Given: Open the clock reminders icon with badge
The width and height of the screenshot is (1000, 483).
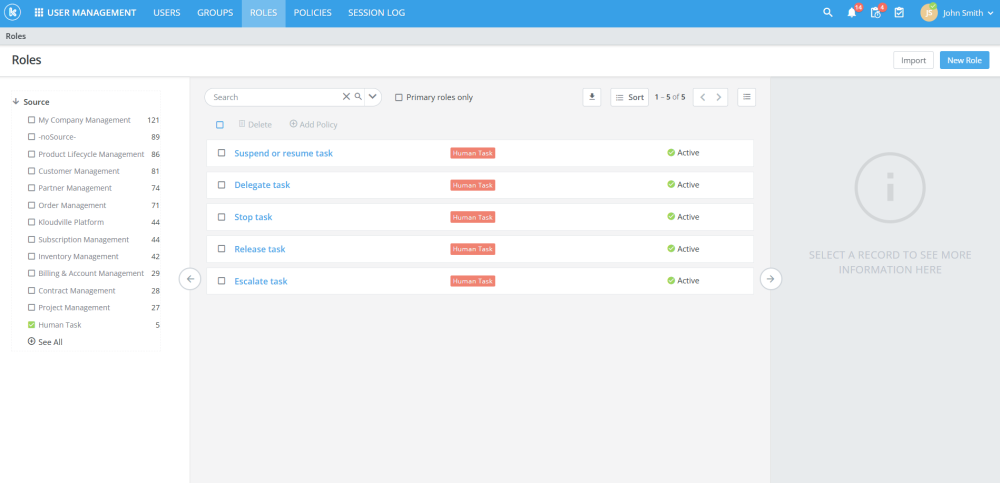Looking at the screenshot, I should coord(876,13).
